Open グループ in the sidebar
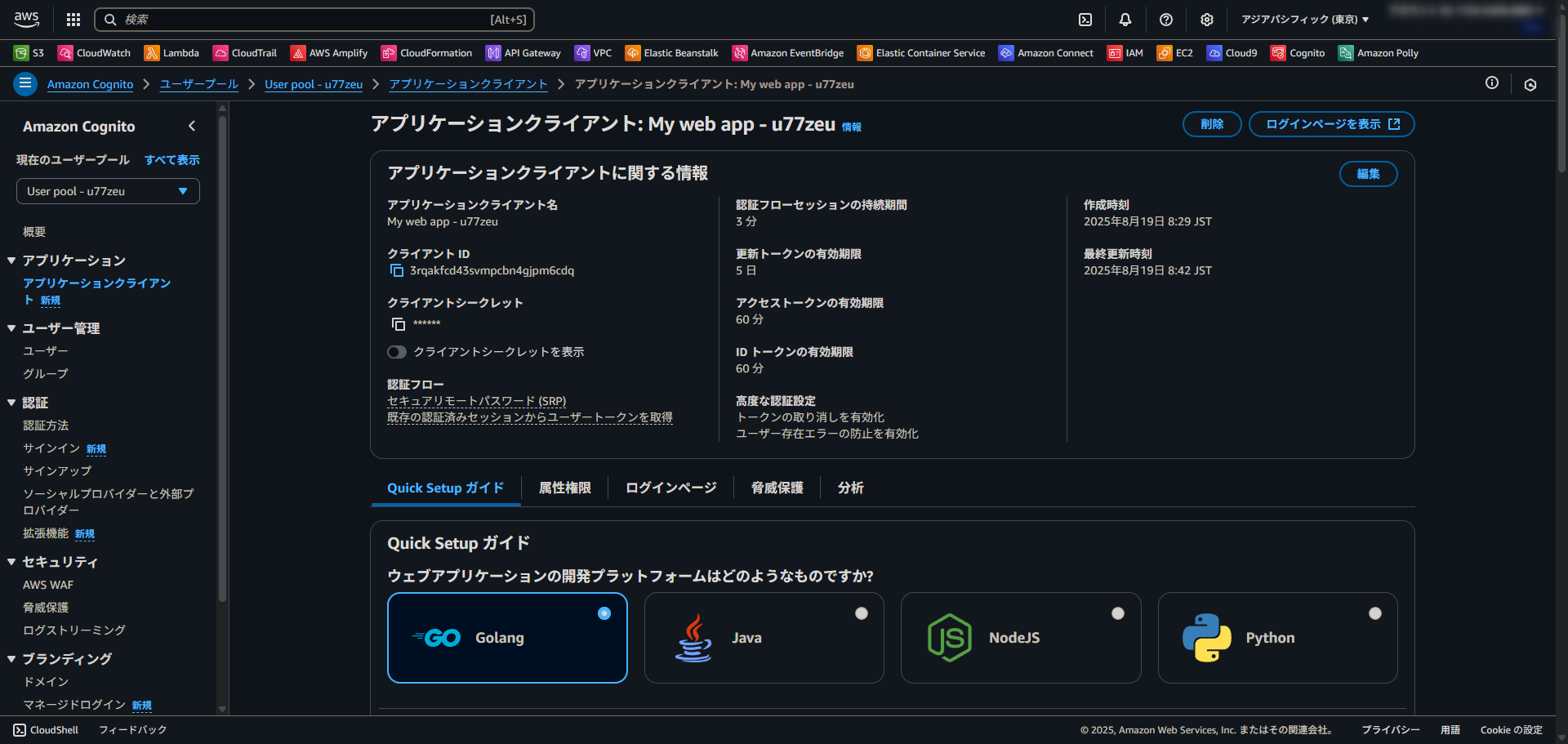Screen dimensions: 1568x744 [x=46, y=374]
